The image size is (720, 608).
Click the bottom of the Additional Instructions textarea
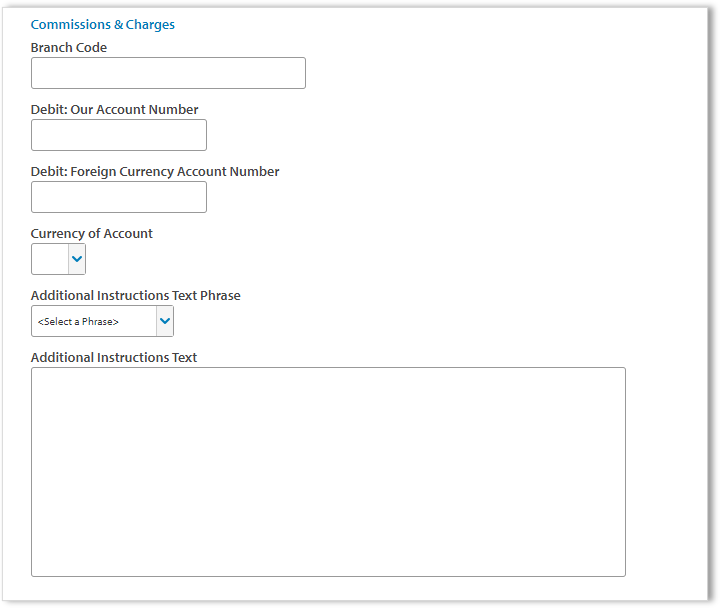(x=328, y=562)
